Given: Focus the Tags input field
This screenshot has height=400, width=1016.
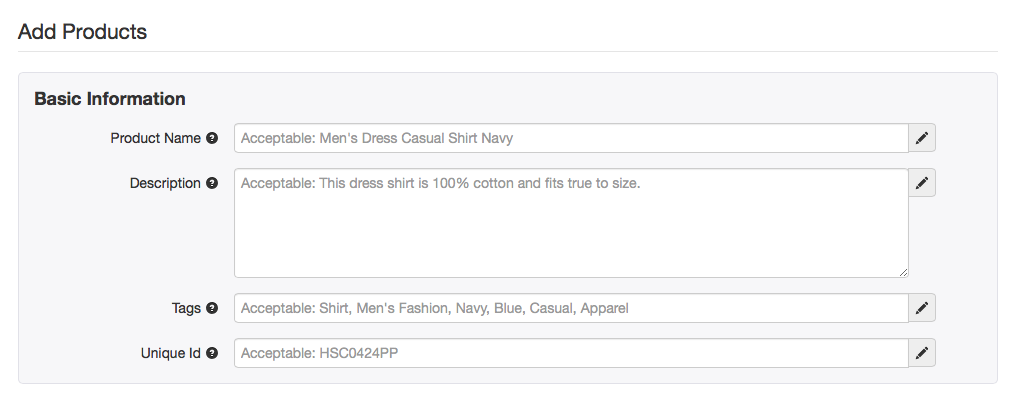Looking at the screenshot, I should [x=572, y=308].
